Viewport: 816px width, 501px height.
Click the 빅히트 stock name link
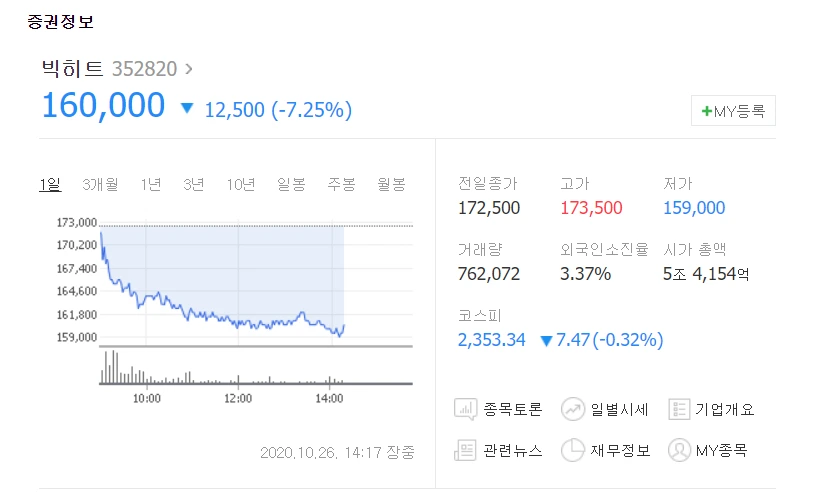[73, 69]
